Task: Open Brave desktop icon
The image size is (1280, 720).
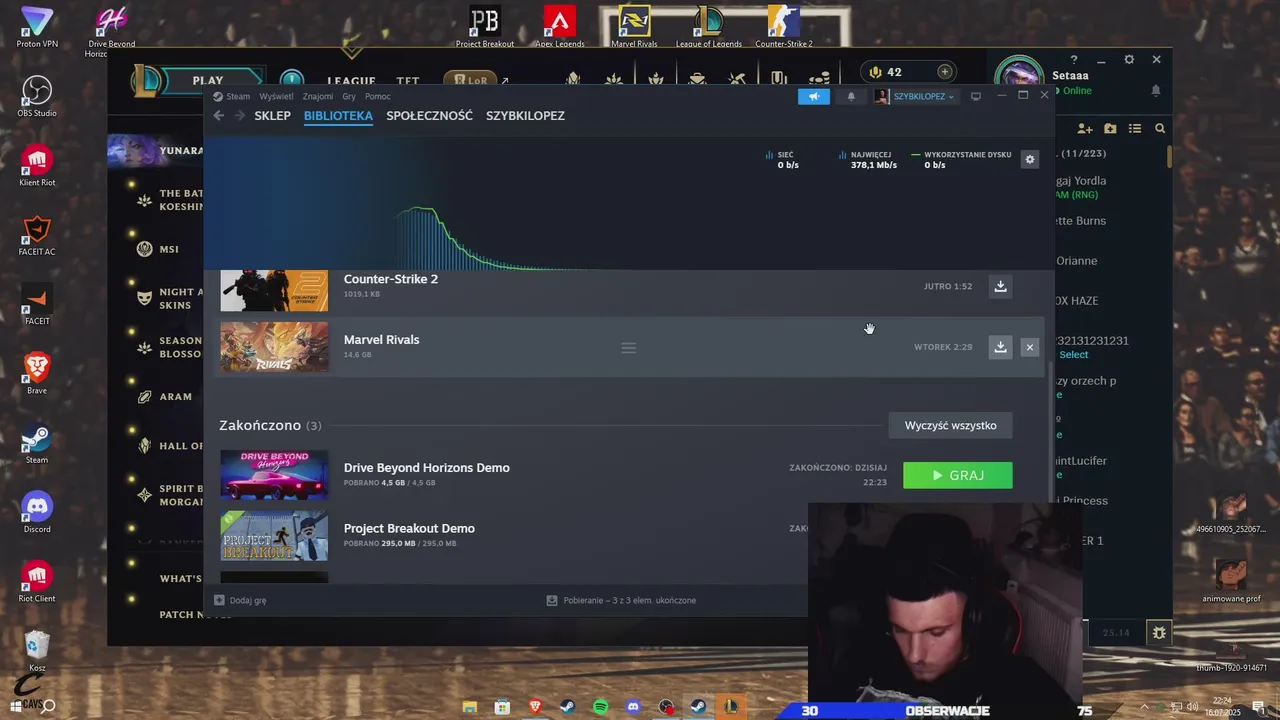Action: [37, 375]
